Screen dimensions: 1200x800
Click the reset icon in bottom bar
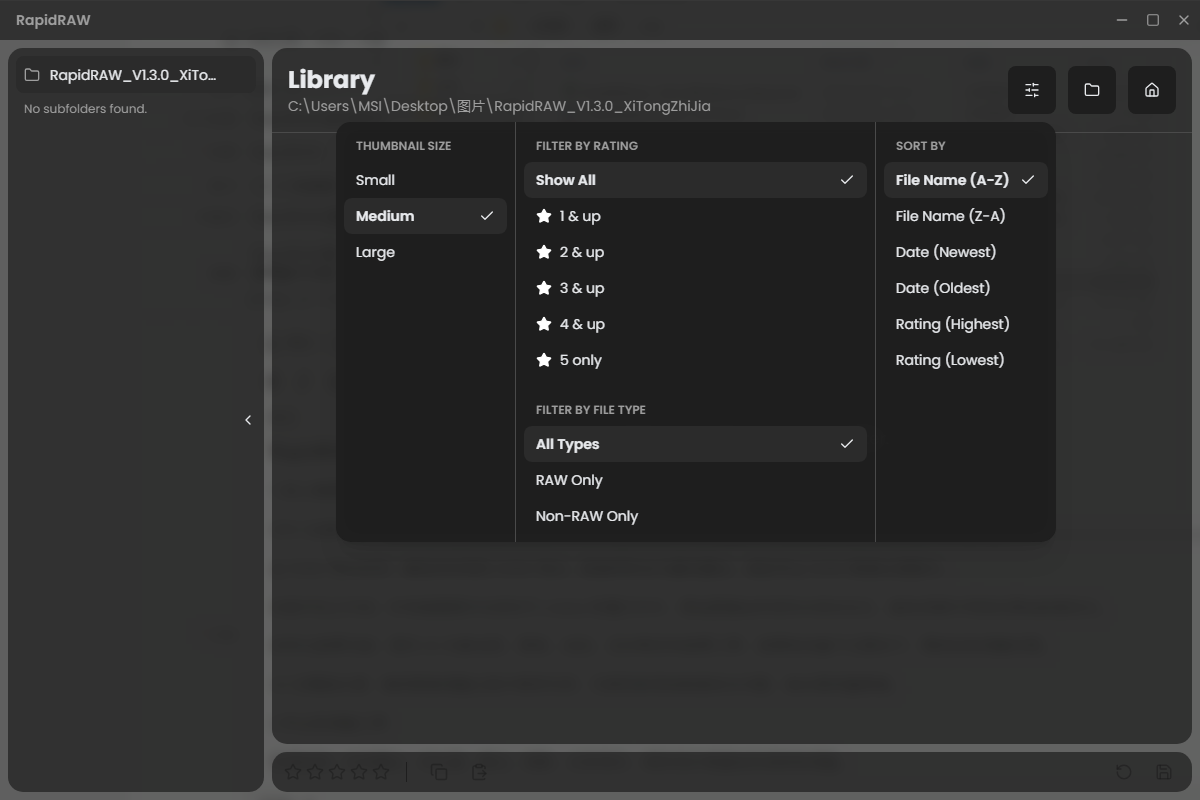point(1123,772)
